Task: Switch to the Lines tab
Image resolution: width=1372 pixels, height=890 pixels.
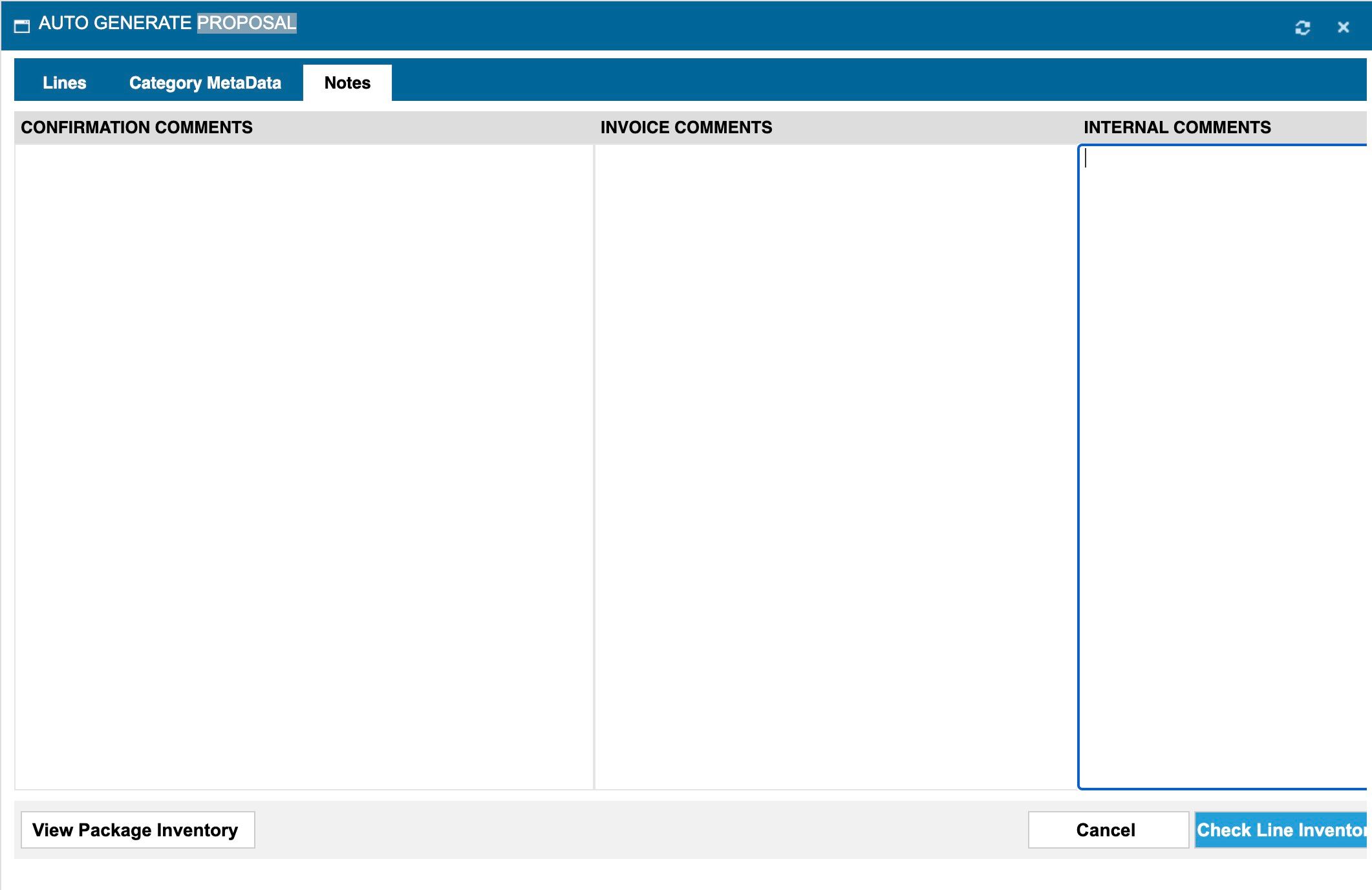Action: 64,83
